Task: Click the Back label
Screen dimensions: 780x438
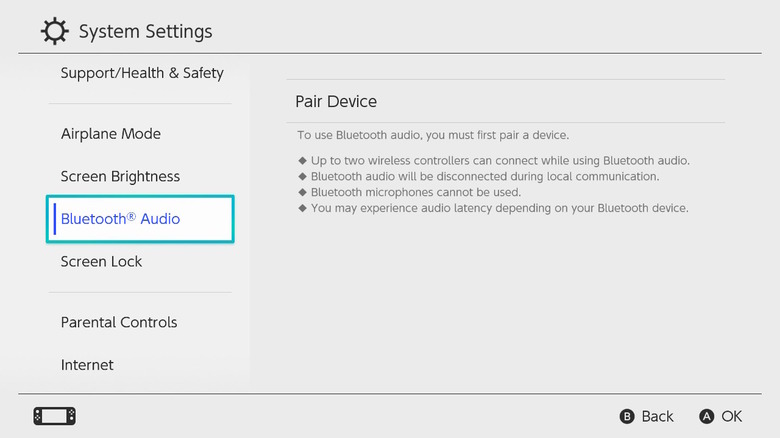Action: (x=657, y=416)
